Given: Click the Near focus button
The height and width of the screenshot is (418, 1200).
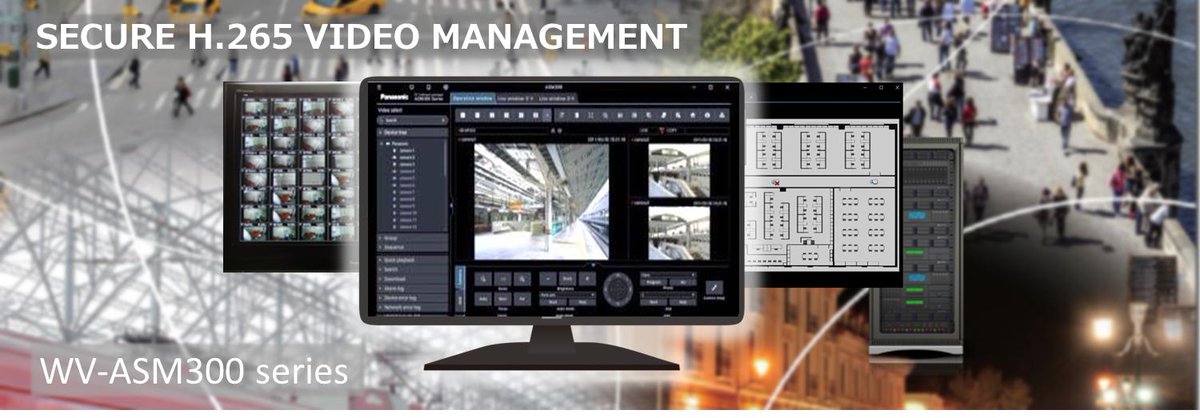Looking at the screenshot, I should 503,299.
